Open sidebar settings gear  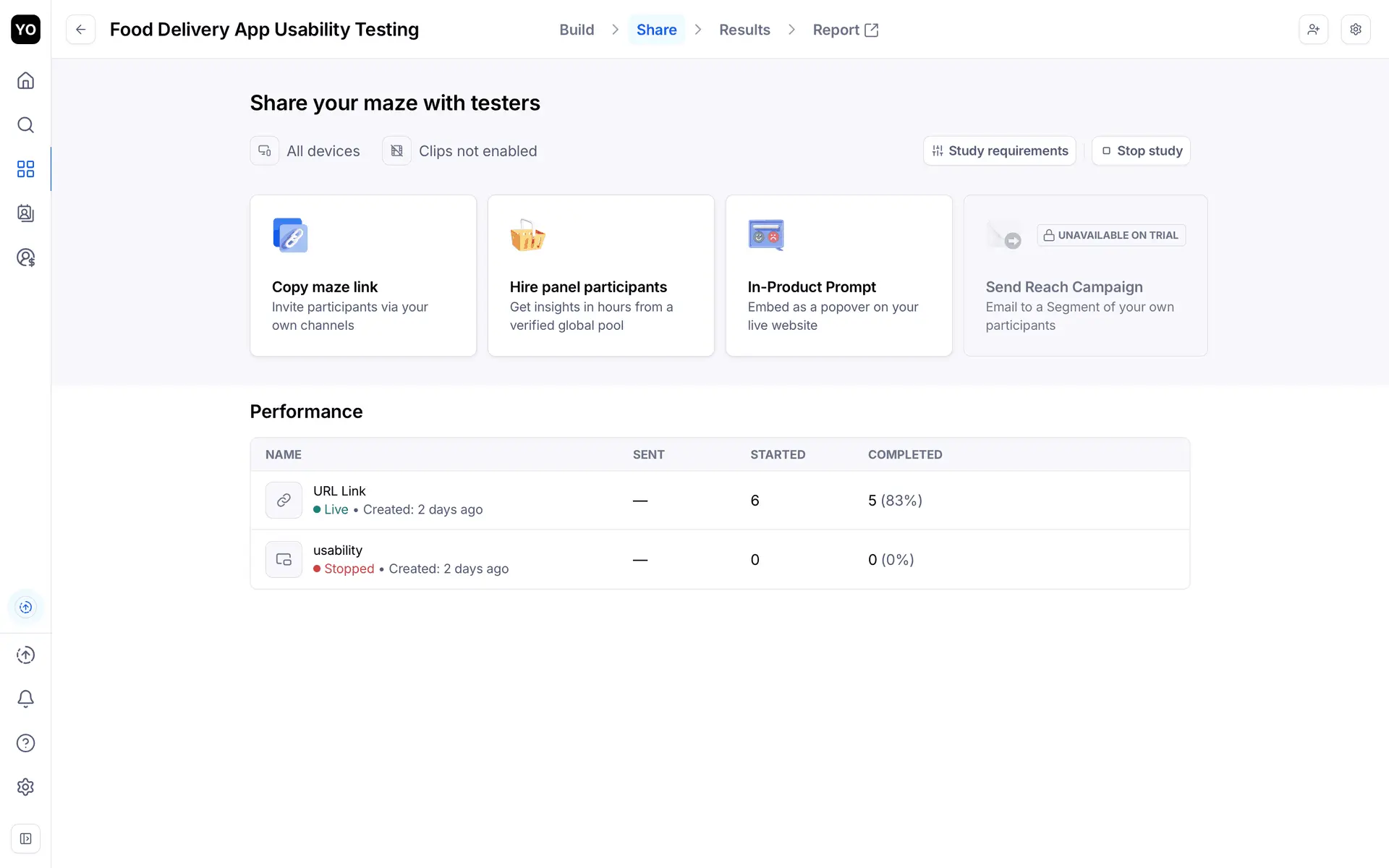click(25, 787)
